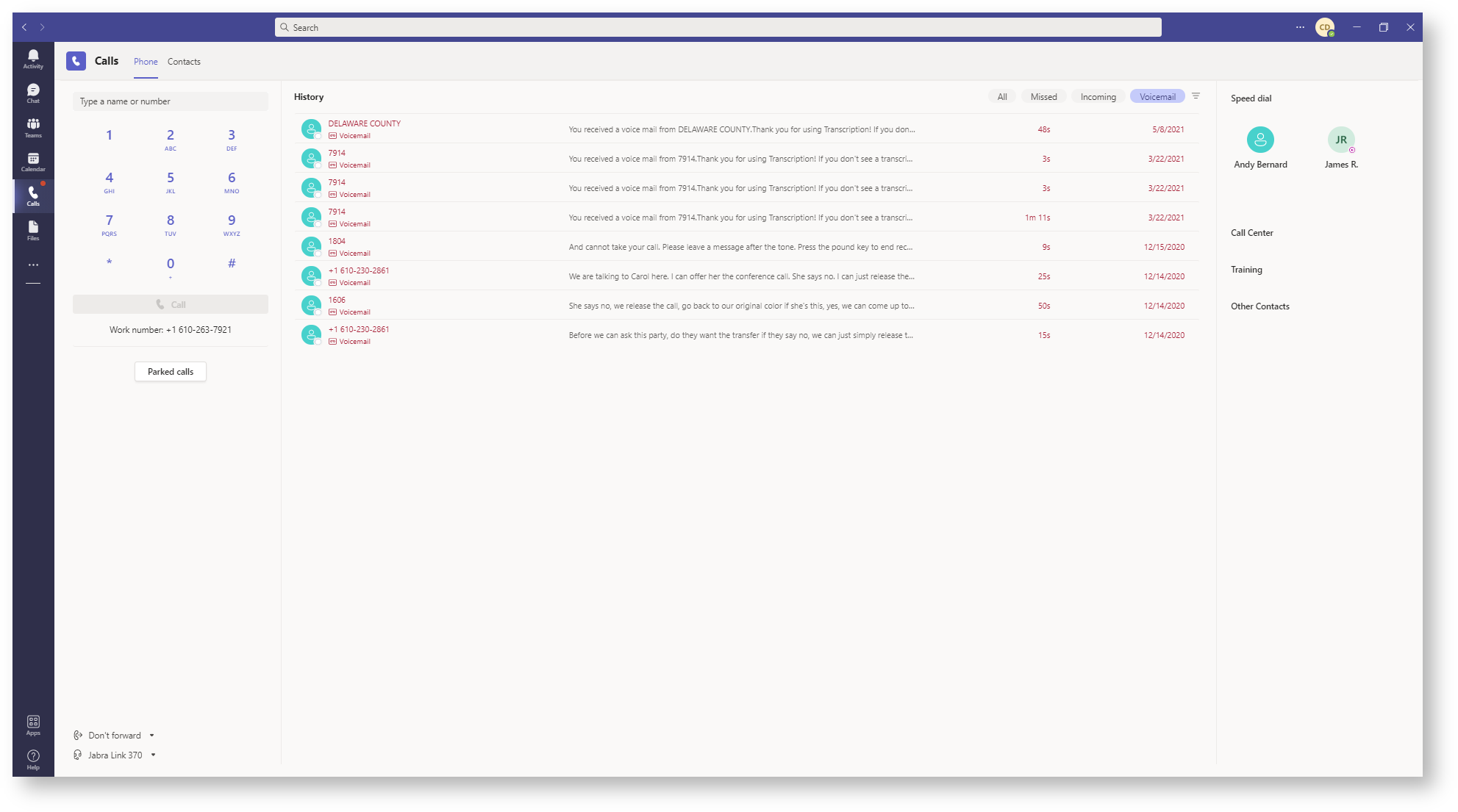
Task: Expand the Don't forward dropdown
Action: [x=152, y=736]
